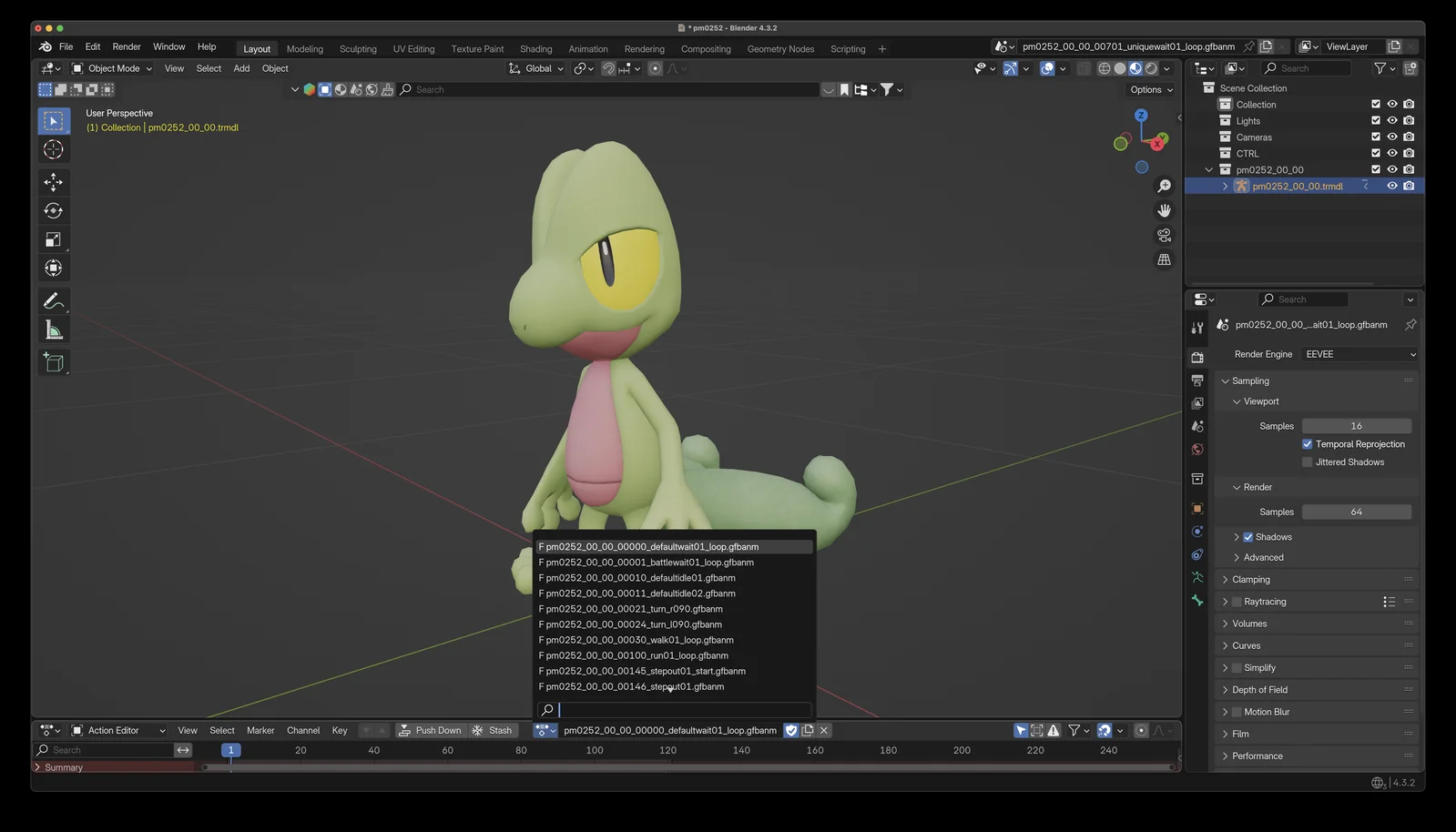Screen dimensions: 1456x832
Task: Open the Object Mode dropdown
Action: (x=112, y=68)
